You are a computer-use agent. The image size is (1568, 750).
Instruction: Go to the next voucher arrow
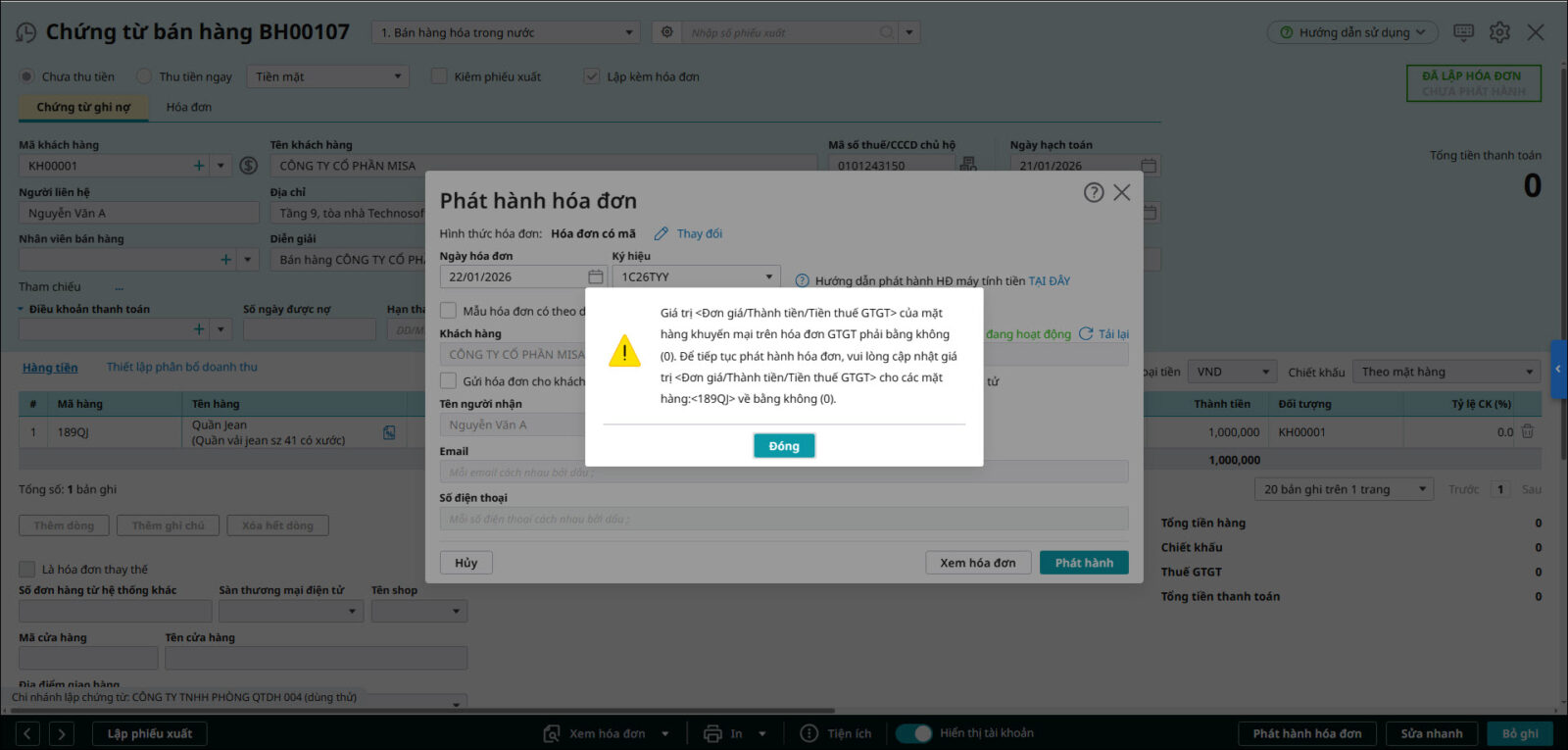(62, 733)
